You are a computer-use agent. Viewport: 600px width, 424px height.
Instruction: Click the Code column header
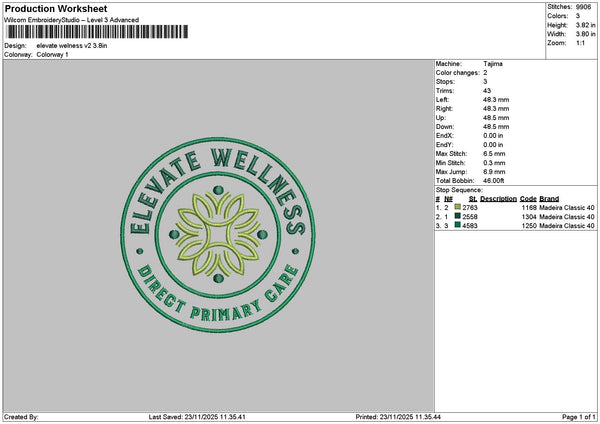coord(528,199)
